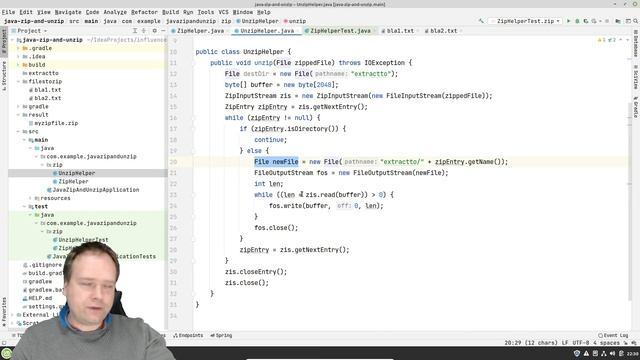The height and width of the screenshot is (360, 640).
Task: Open the Refactor menu
Action: (144, 12)
